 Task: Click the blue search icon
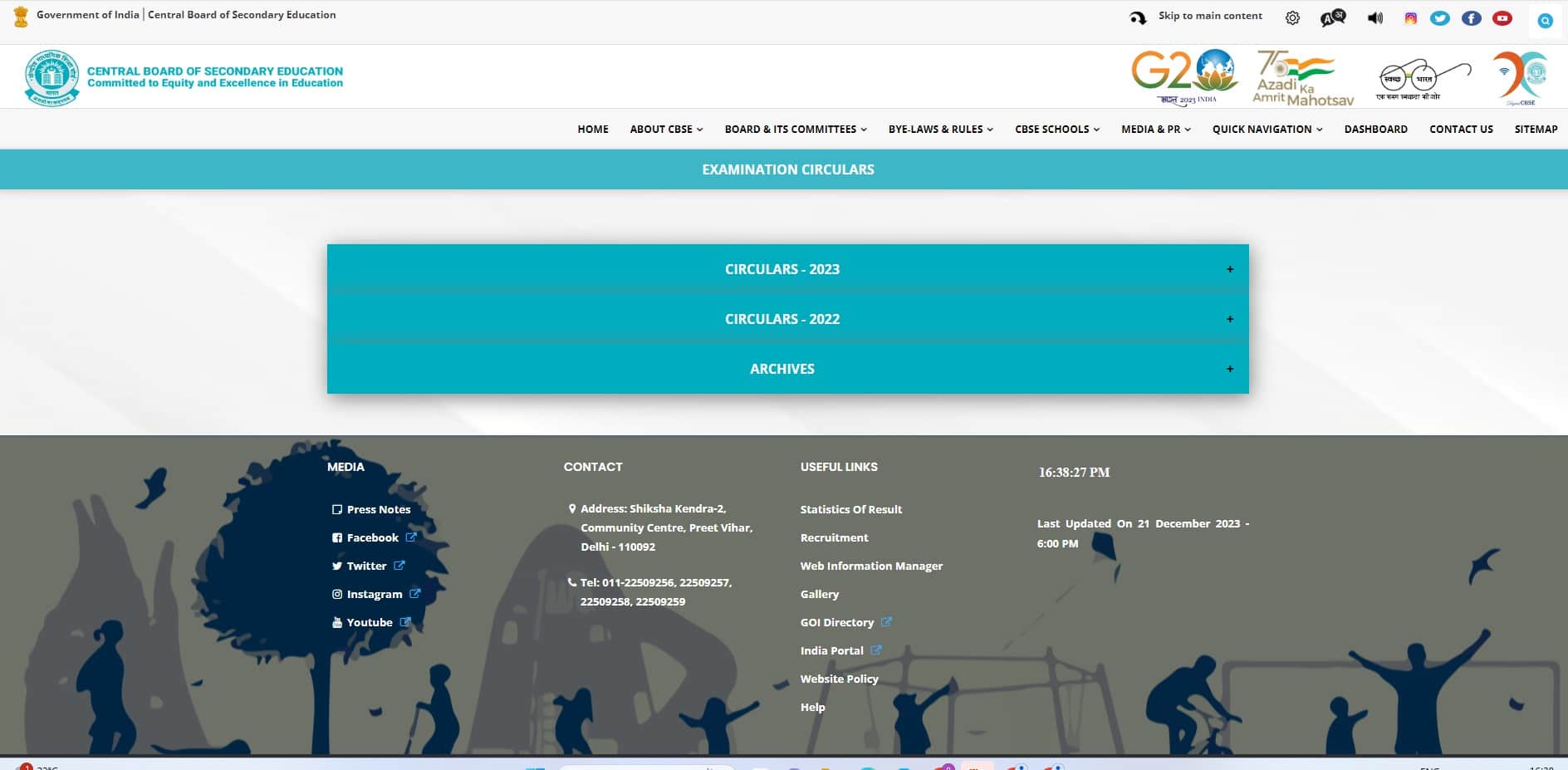click(1545, 20)
